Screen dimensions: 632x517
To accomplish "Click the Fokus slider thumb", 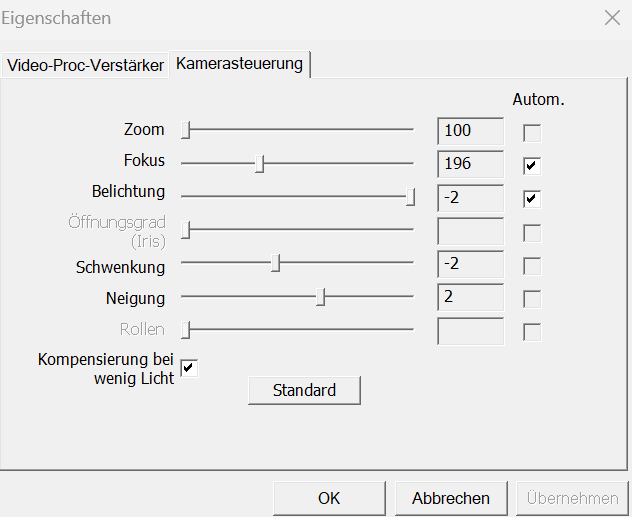I will pyautogui.click(x=259, y=163).
